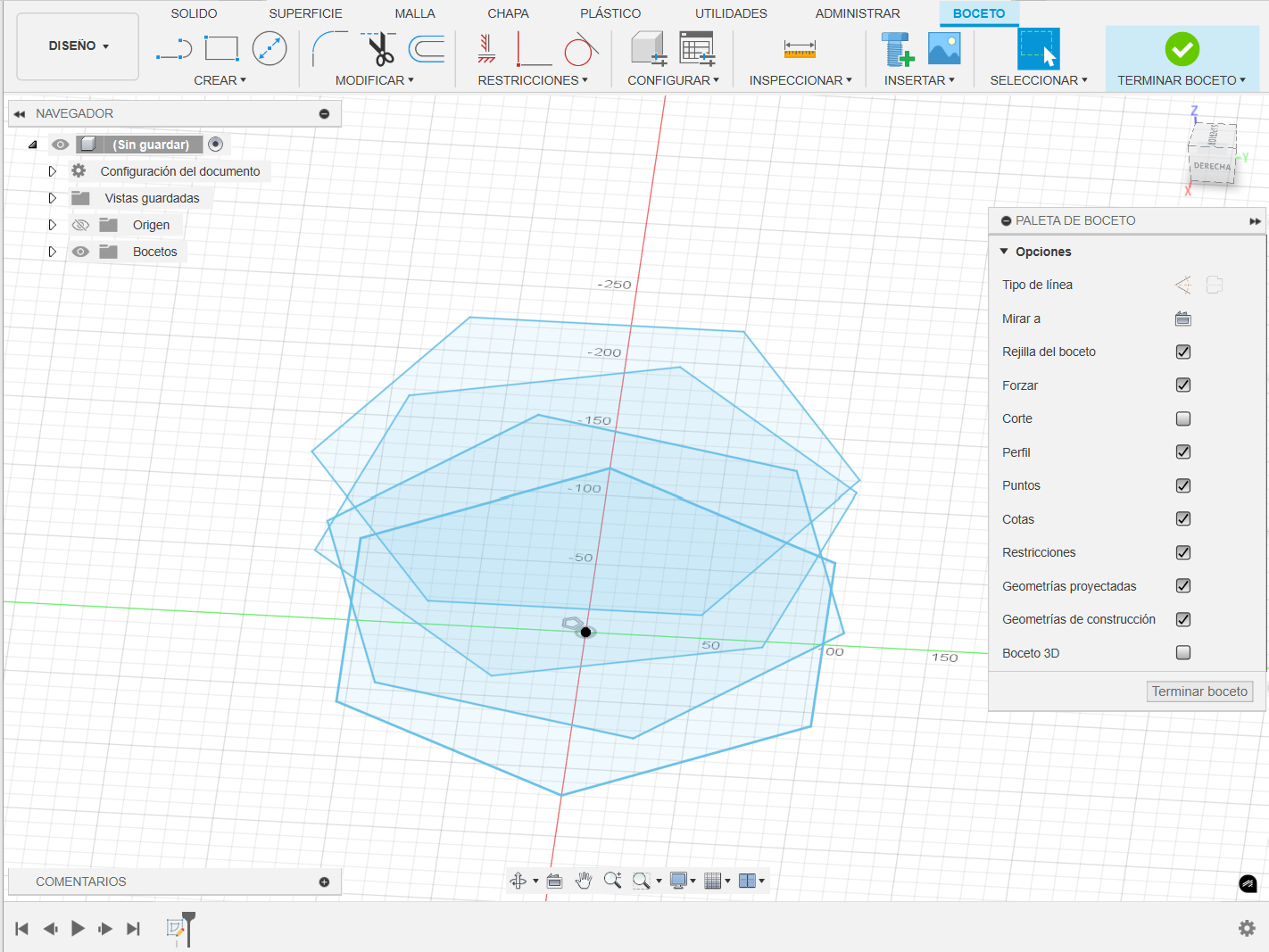1269x952 pixels.
Task: Toggle the Cotas checkbox
Action: (x=1183, y=519)
